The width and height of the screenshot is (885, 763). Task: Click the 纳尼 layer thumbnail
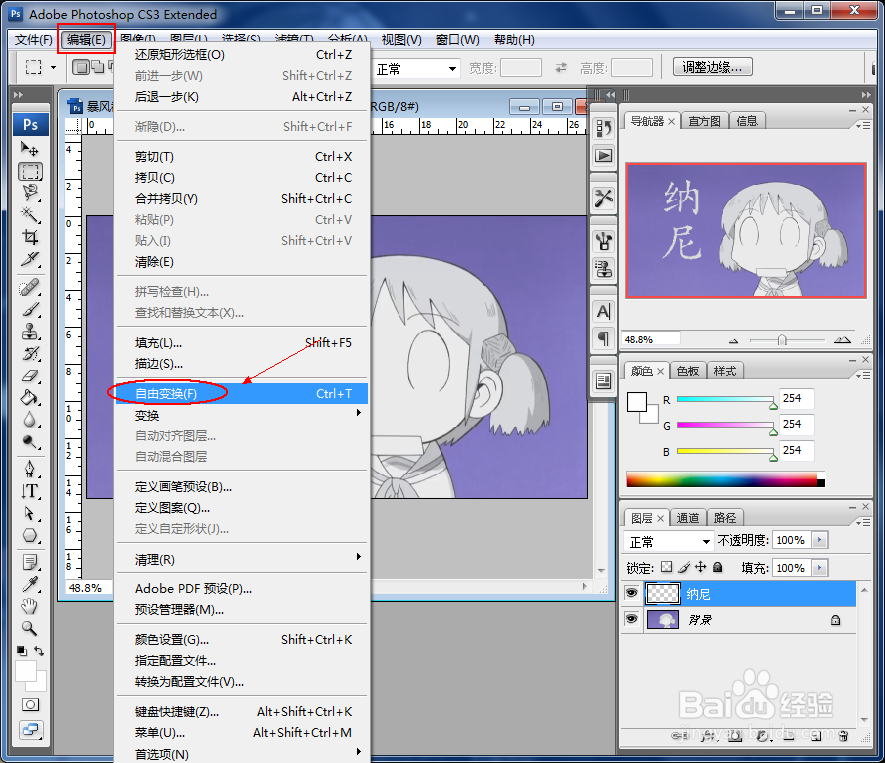click(662, 592)
